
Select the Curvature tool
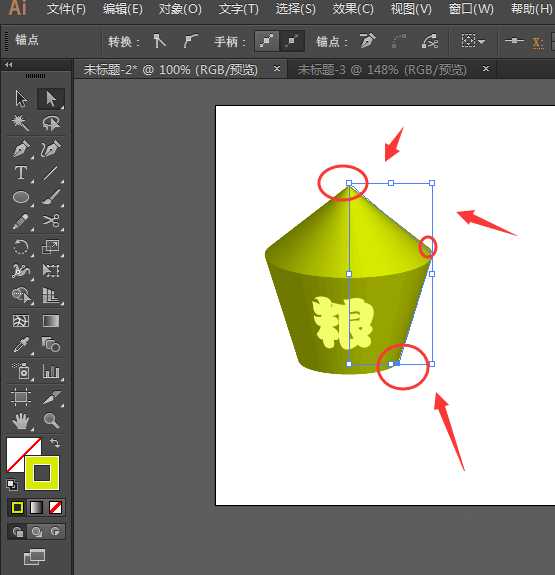point(51,148)
